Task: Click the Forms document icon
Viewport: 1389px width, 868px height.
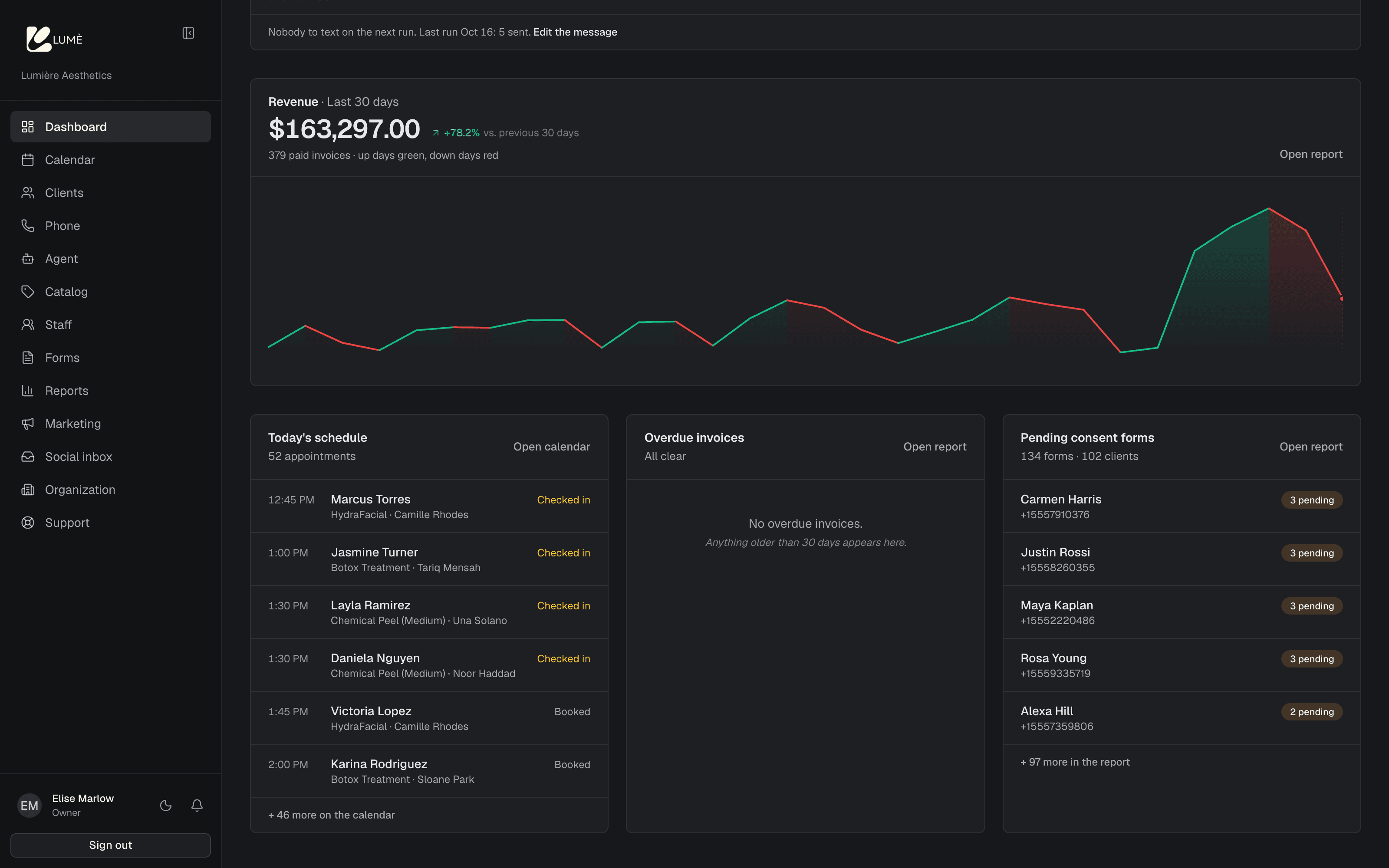Action: coord(27,358)
